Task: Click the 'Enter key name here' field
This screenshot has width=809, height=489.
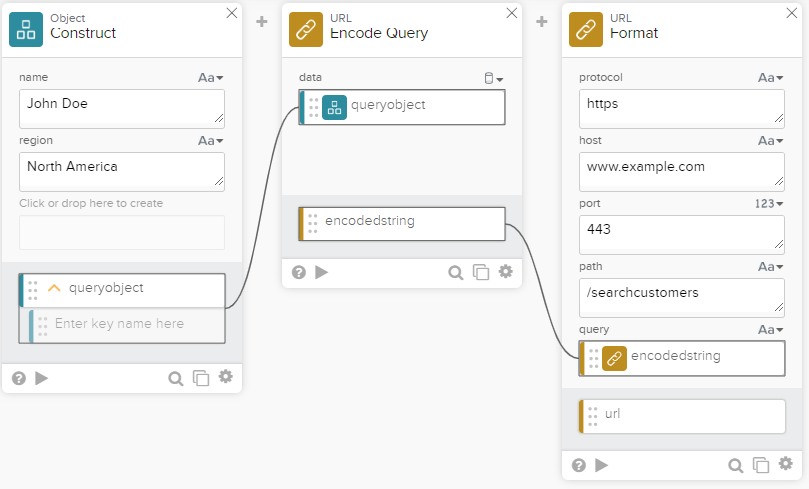Action: 127,324
